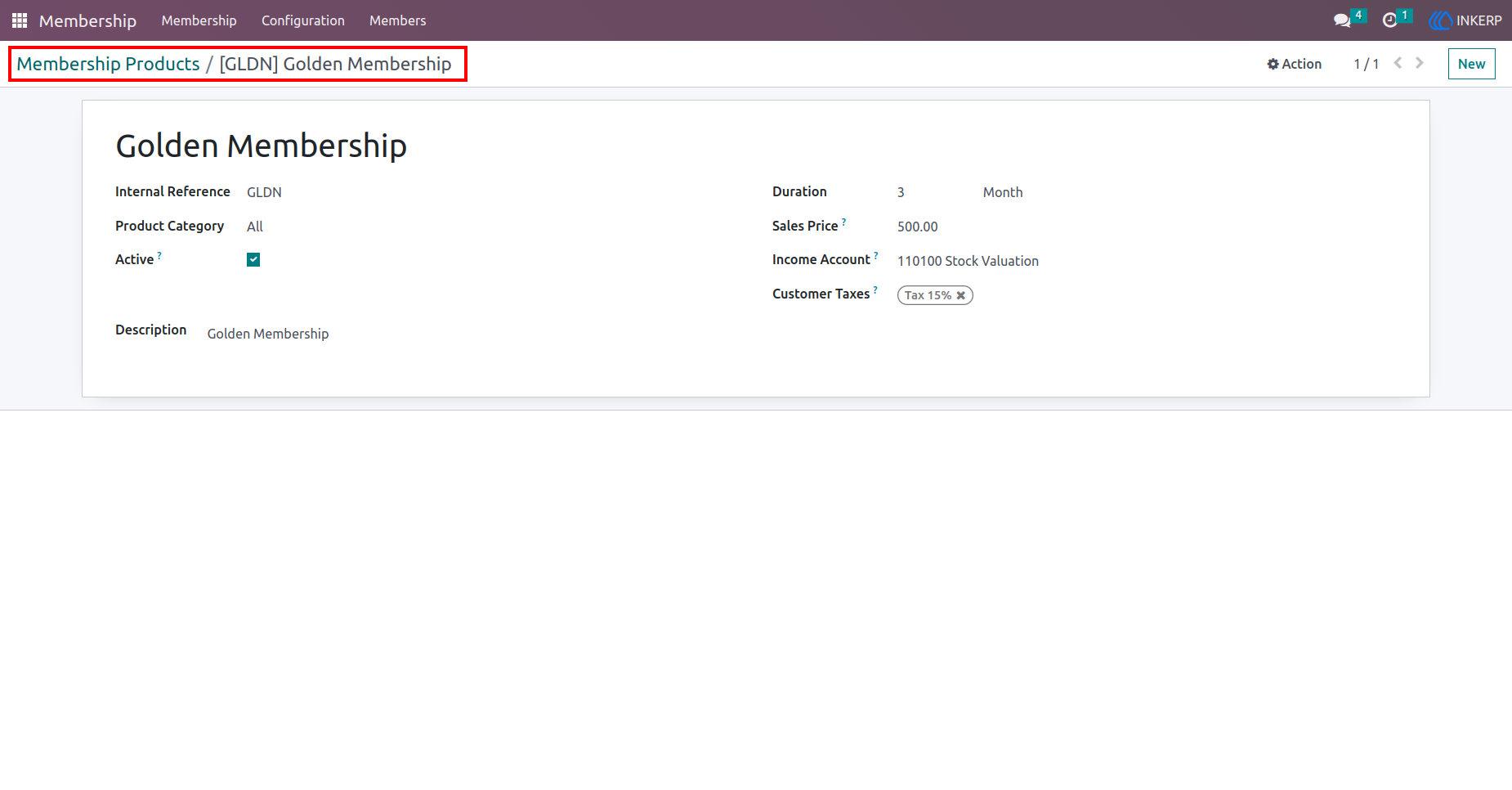
Task: Click the 1 / 1 pager counter
Action: [x=1366, y=64]
